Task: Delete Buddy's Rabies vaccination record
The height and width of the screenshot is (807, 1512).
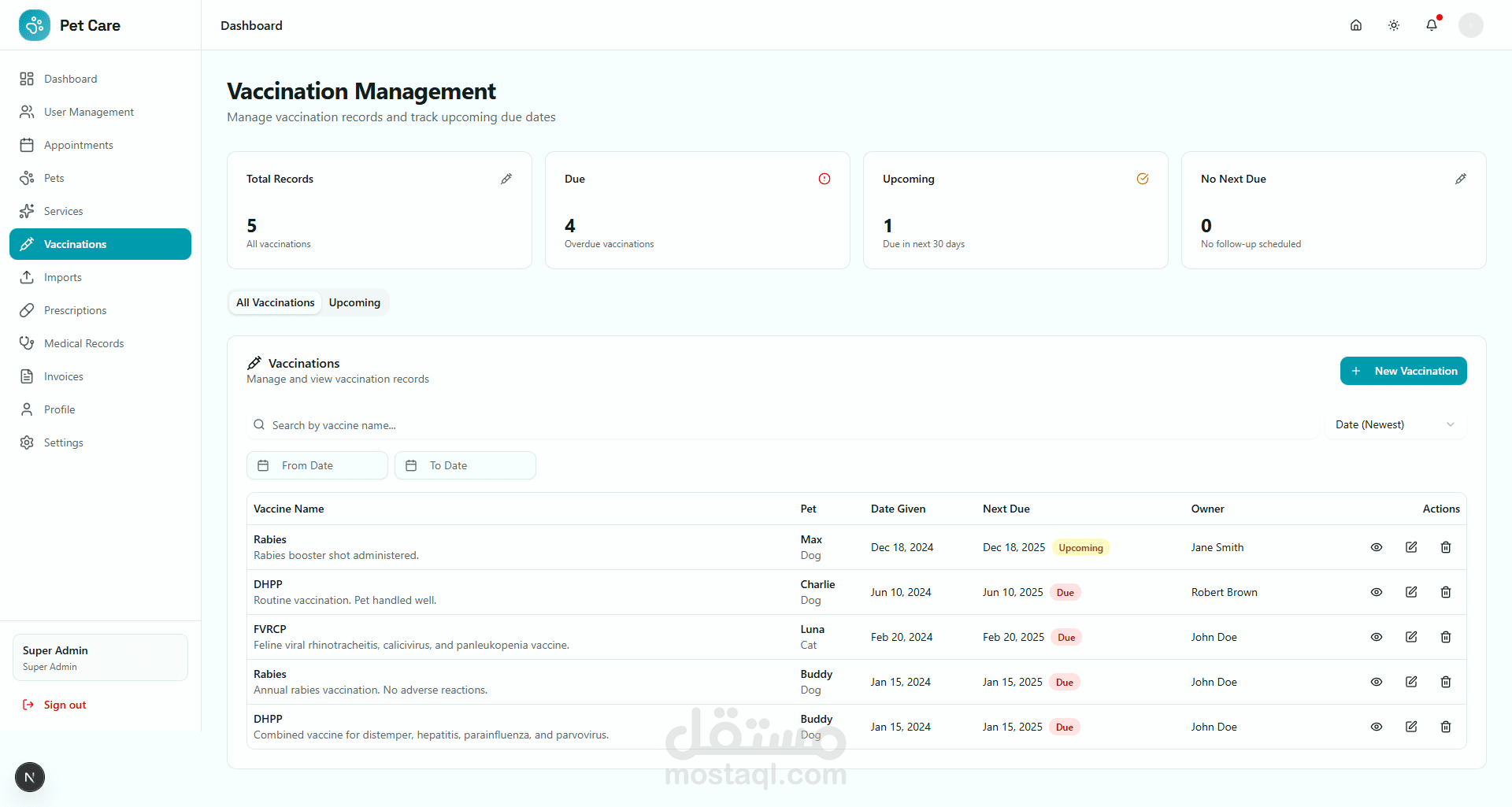Action: click(1446, 682)
